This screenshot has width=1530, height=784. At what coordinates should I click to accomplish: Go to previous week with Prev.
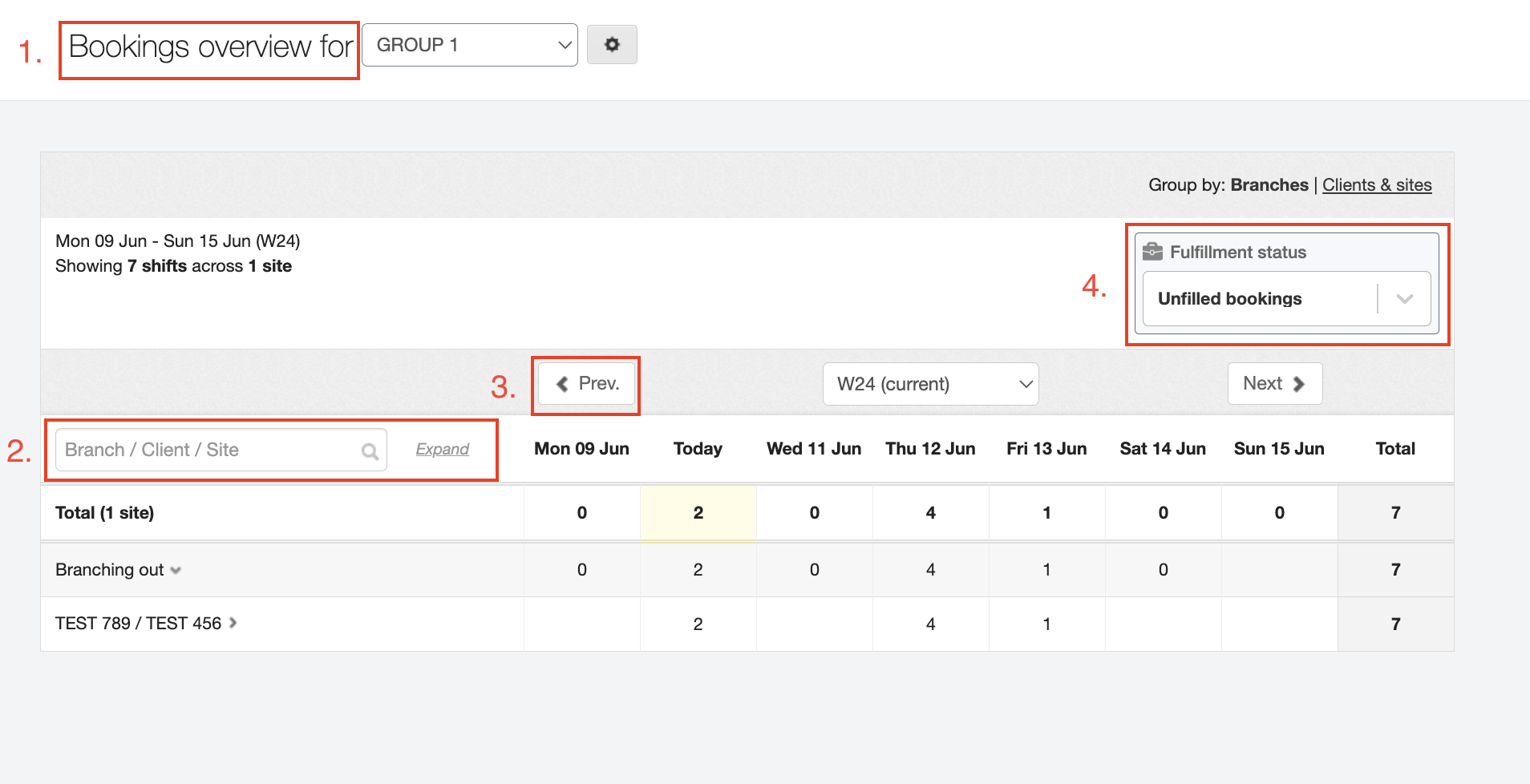587,384
